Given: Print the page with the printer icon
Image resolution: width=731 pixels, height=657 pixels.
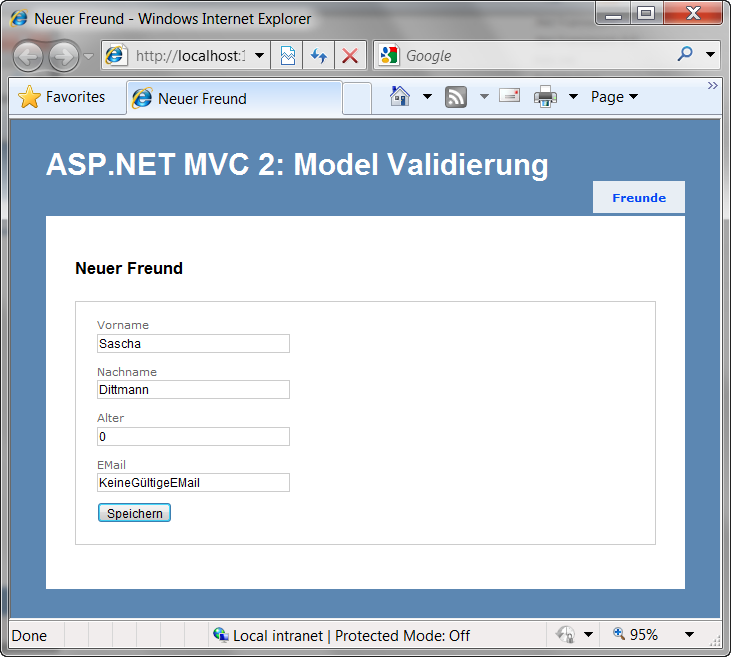Looking at the screenshot, I should (545, 97).
